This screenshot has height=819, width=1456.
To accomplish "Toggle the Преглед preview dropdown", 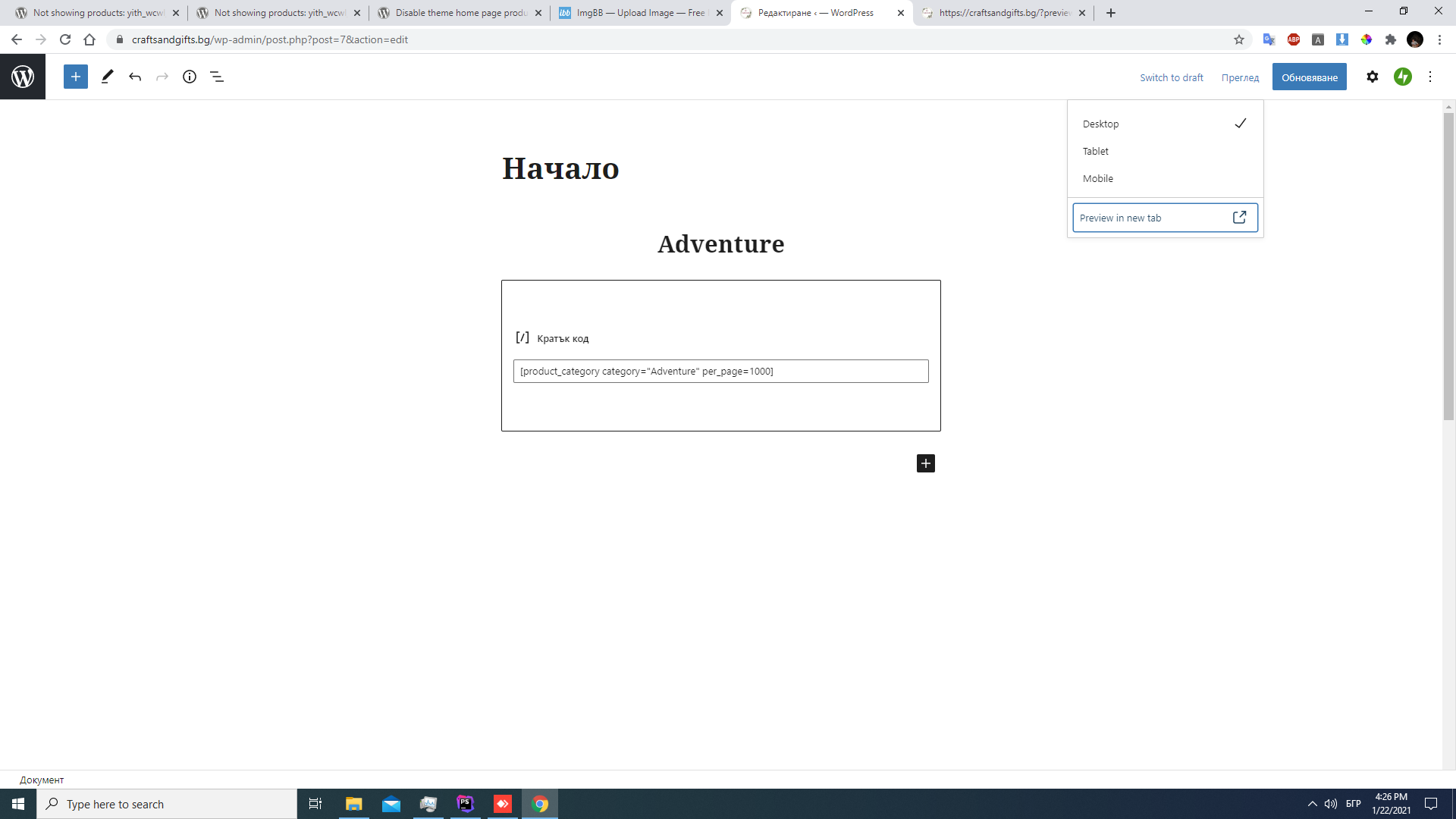I will point(1240,77).
